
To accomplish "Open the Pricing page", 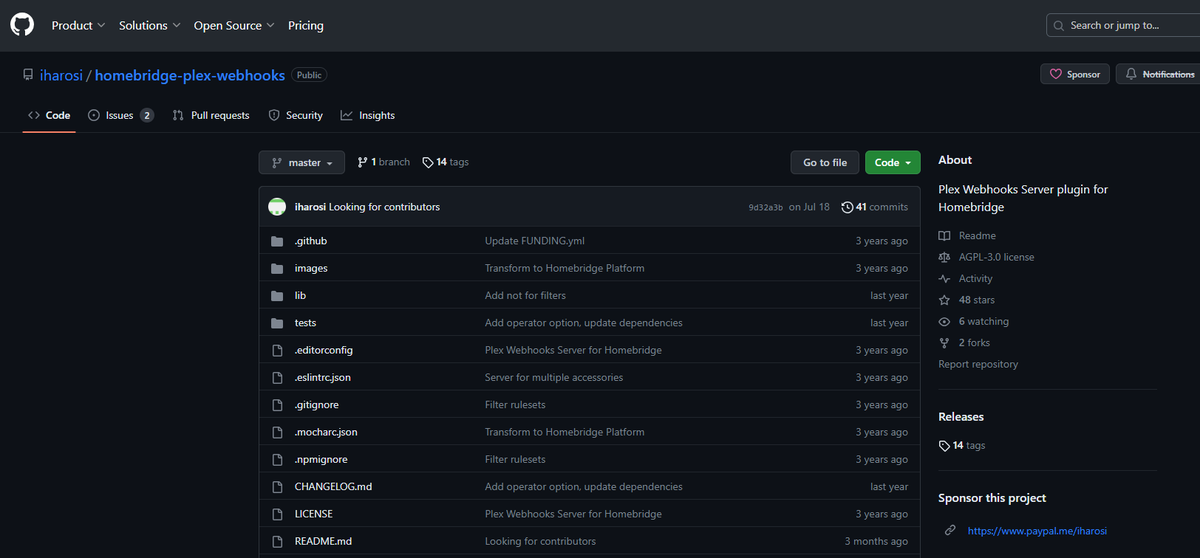I will 306,25.
